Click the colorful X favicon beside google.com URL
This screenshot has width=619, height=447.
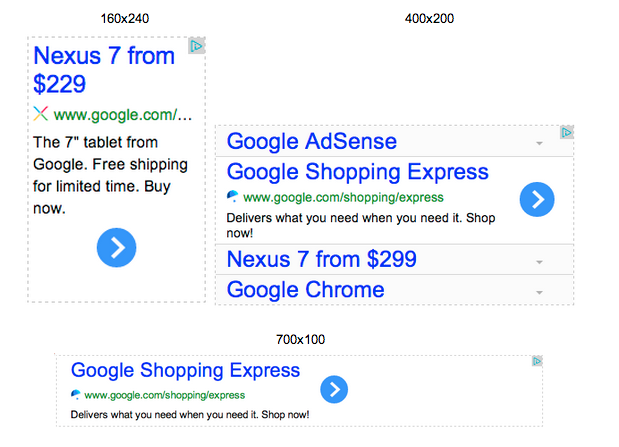point(41,114)
